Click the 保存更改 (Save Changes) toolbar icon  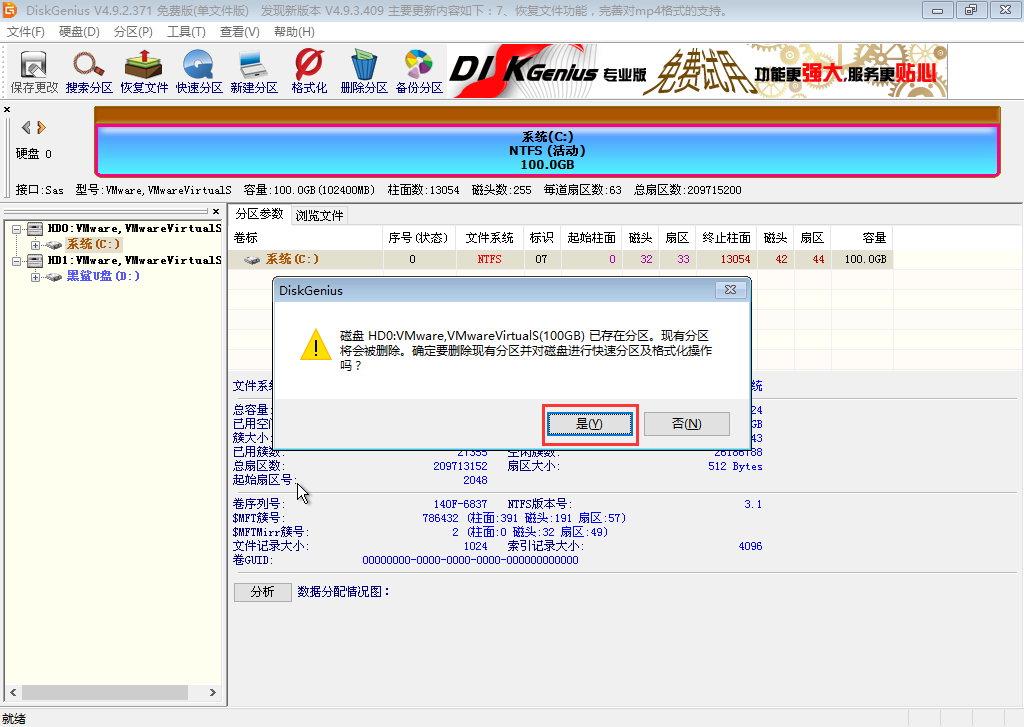click(x=33, y=70)
